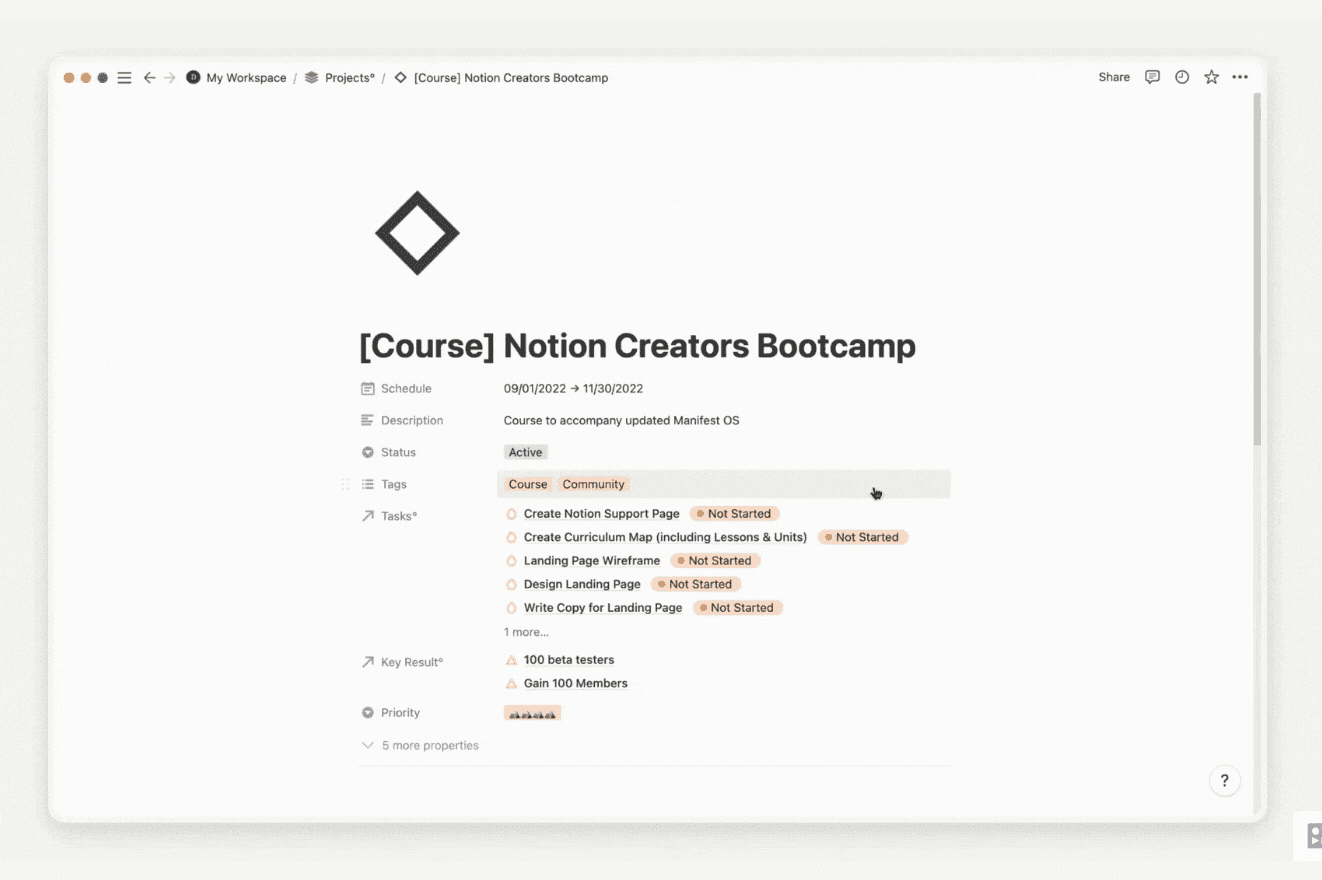Click the Tasks° relation arrow icon

click(368, 516)
